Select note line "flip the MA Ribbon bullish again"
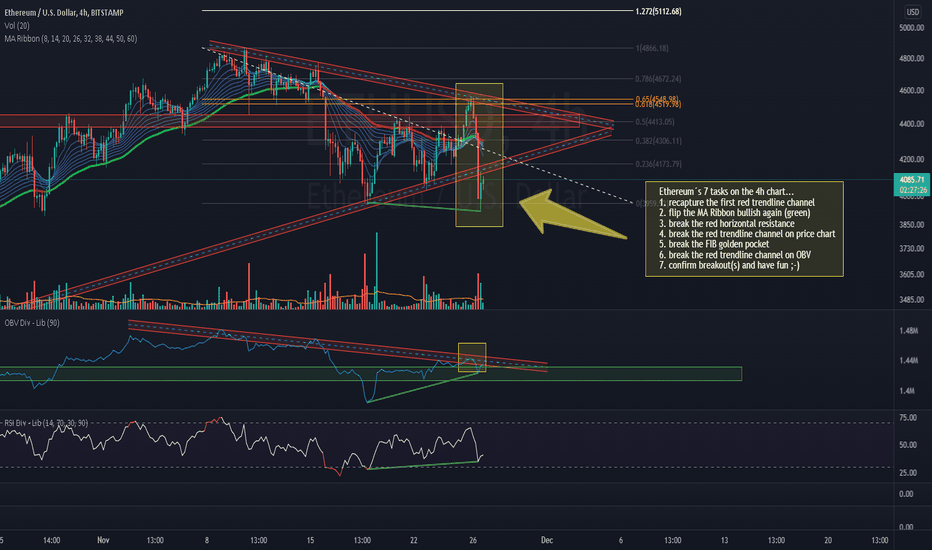 [735, 212]
